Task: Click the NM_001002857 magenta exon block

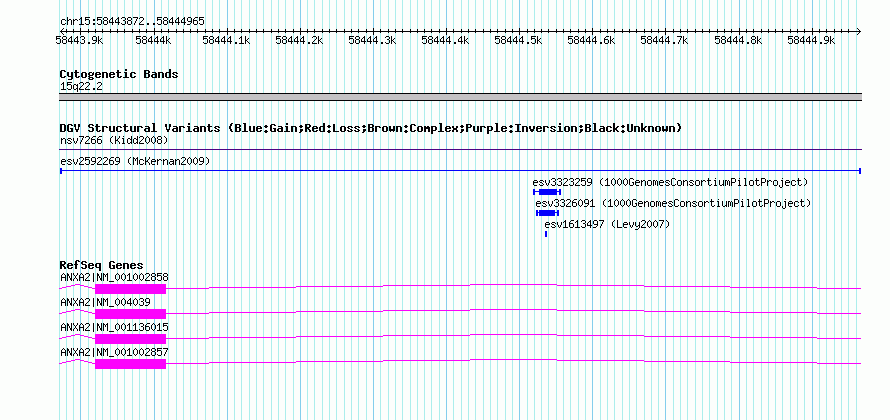Action: tap(131, 364)
